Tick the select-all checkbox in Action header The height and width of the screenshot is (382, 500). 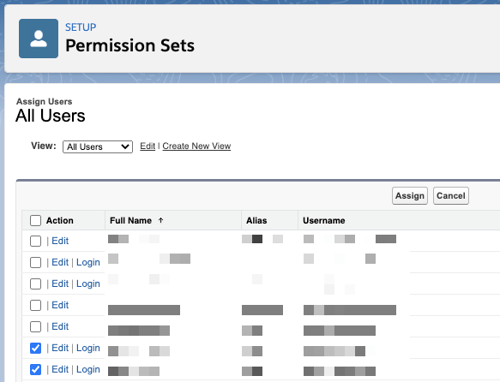click(x=35, y=220)
